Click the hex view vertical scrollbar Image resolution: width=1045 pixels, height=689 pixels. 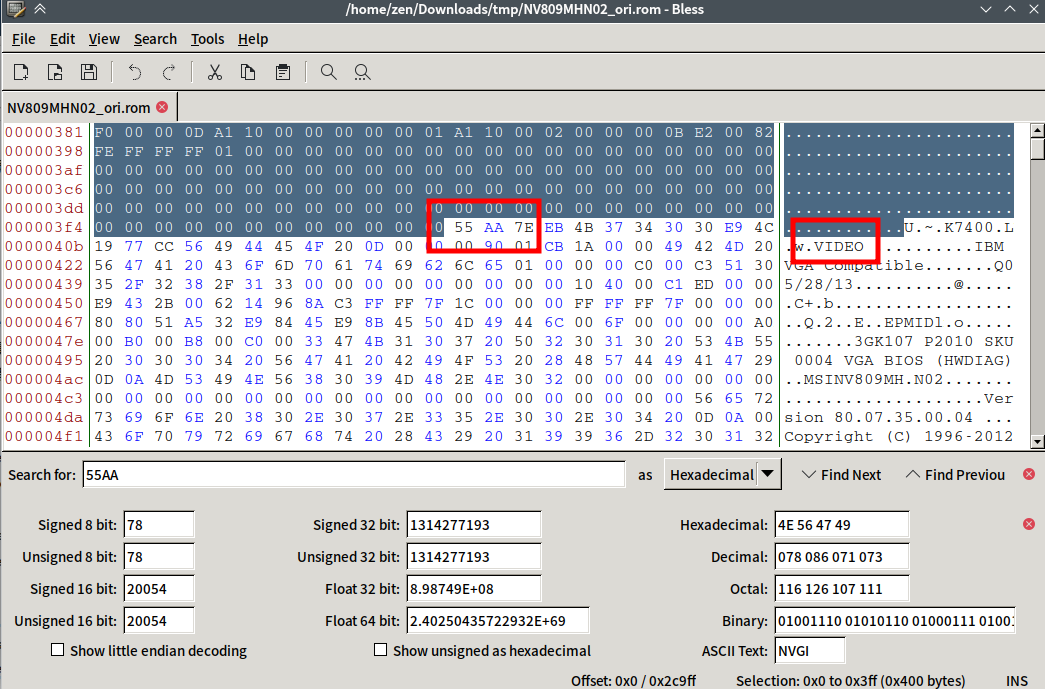click(1037, 290)
